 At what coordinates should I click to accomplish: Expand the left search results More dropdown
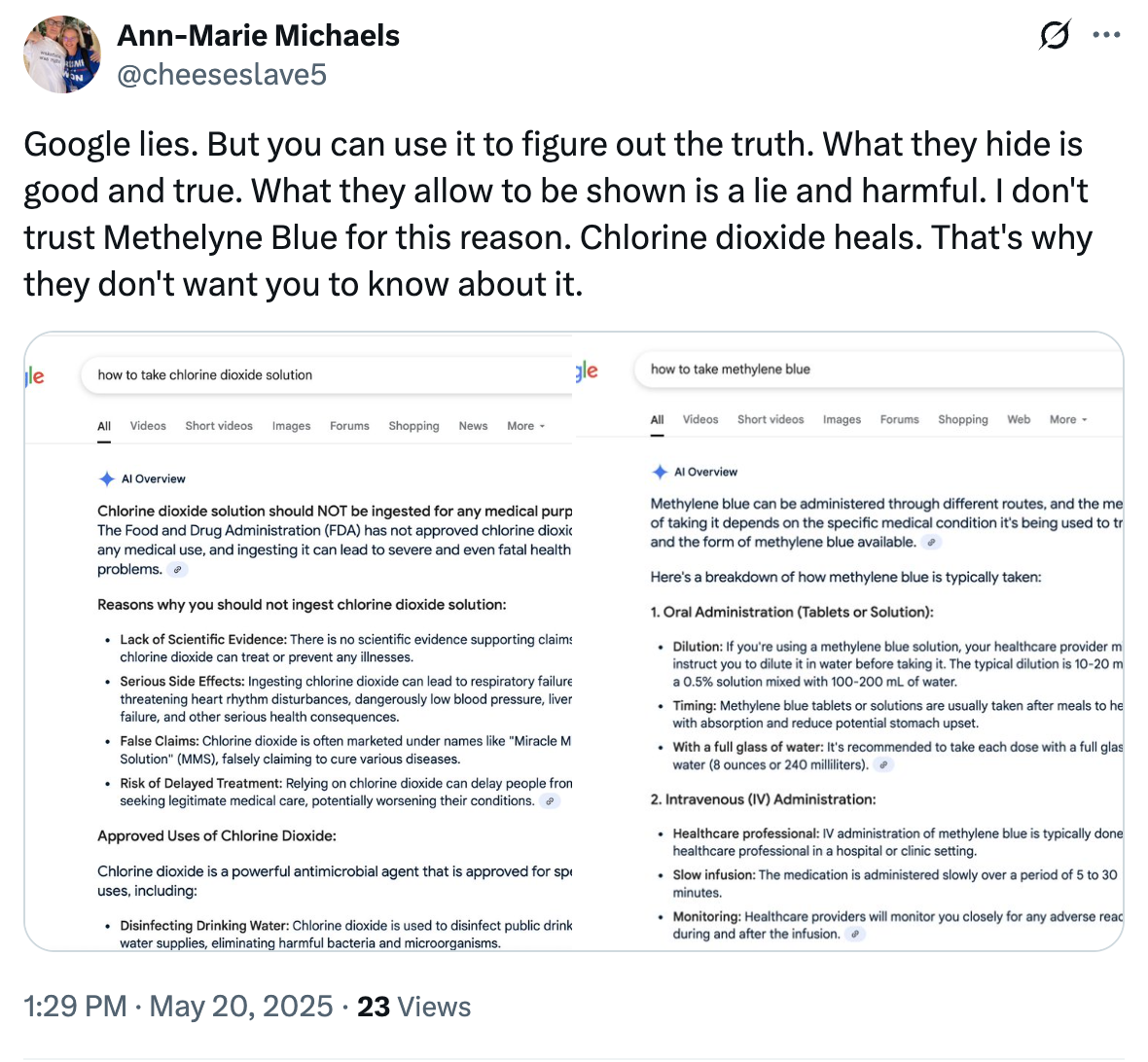coord(525,426)
